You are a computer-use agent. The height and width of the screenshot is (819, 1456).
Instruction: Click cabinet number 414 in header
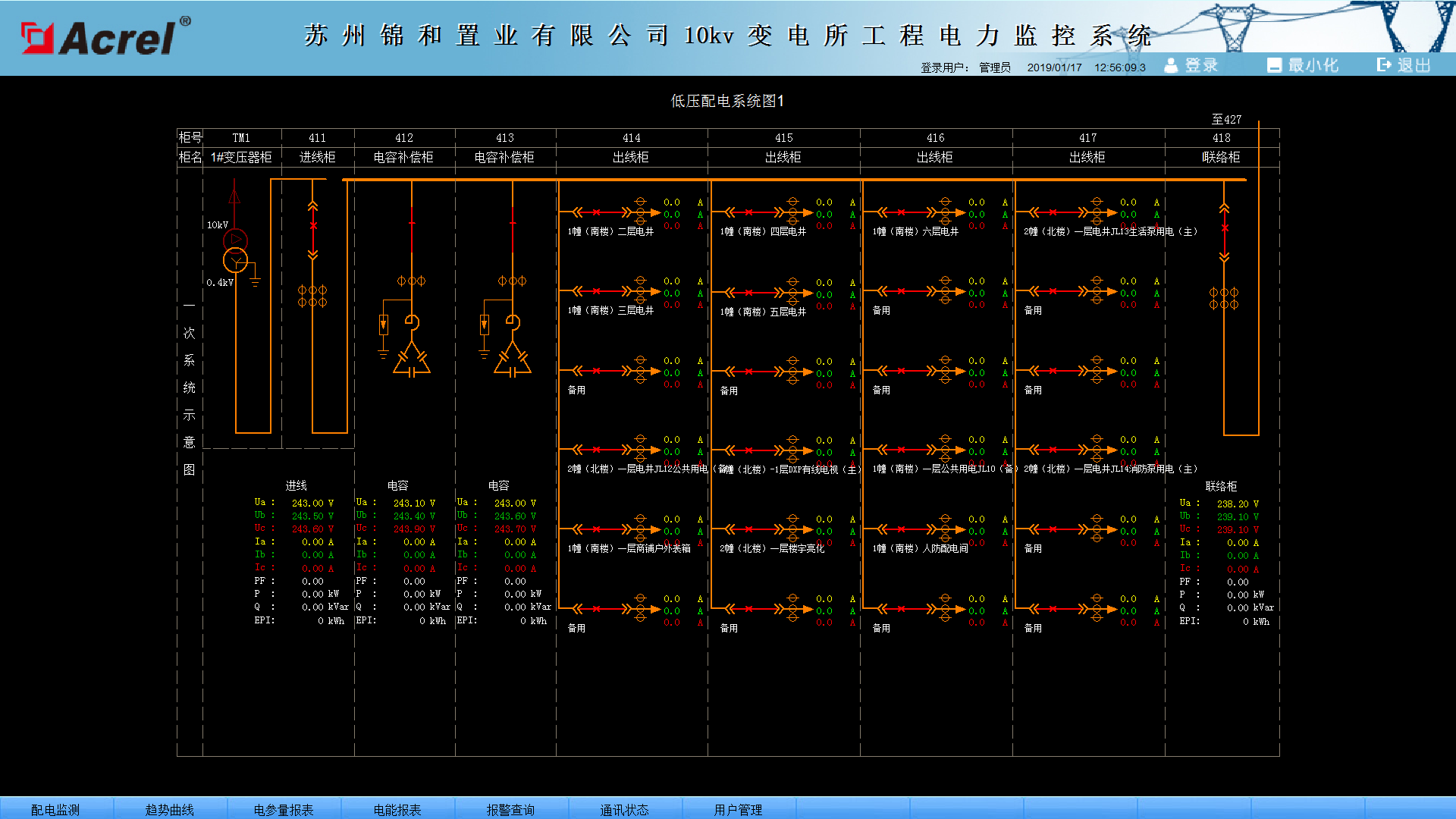click(x=632, y=138)
